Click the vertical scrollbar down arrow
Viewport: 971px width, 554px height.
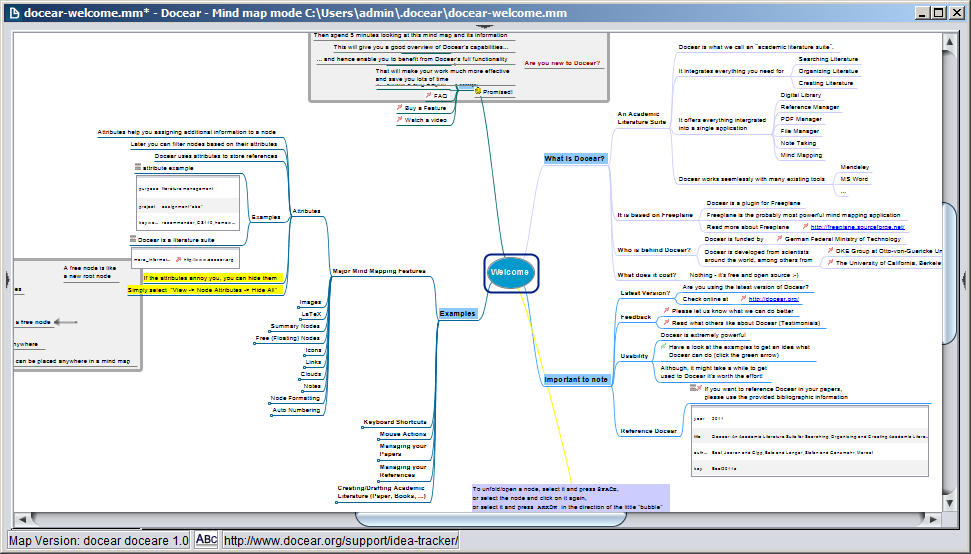pyautogui.click(x=950, y=504)
